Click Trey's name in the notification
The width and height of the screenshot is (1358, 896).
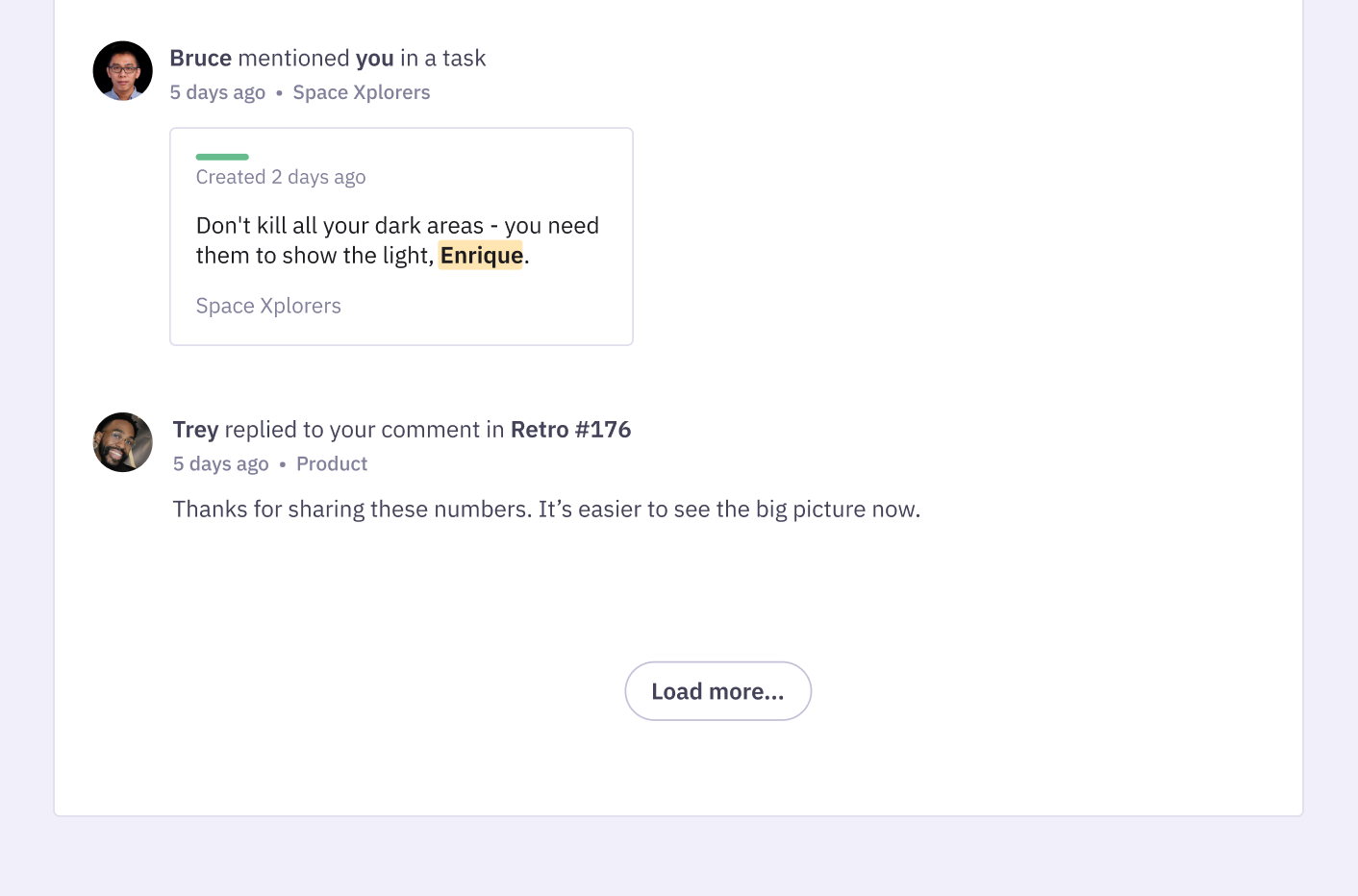(195, 429)
